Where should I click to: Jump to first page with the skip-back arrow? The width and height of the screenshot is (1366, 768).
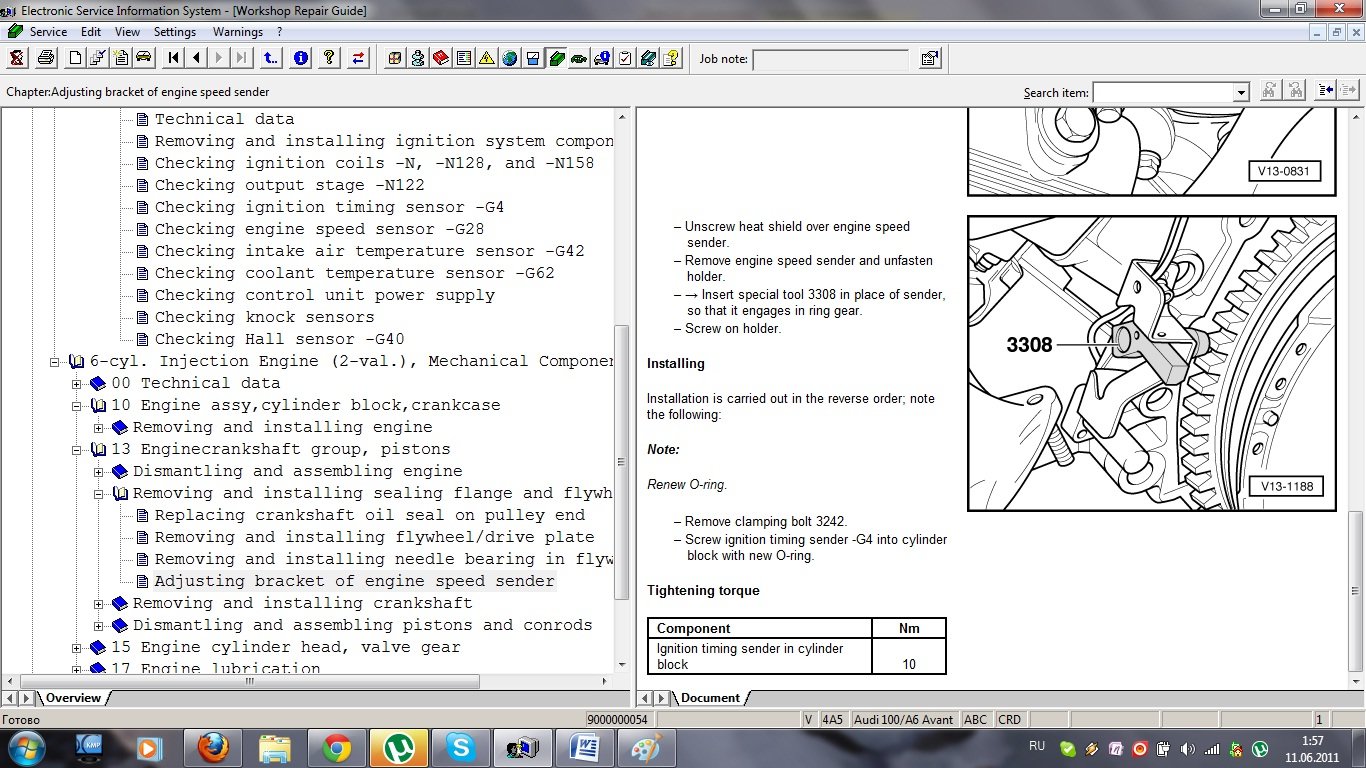(x=174, y=58)
